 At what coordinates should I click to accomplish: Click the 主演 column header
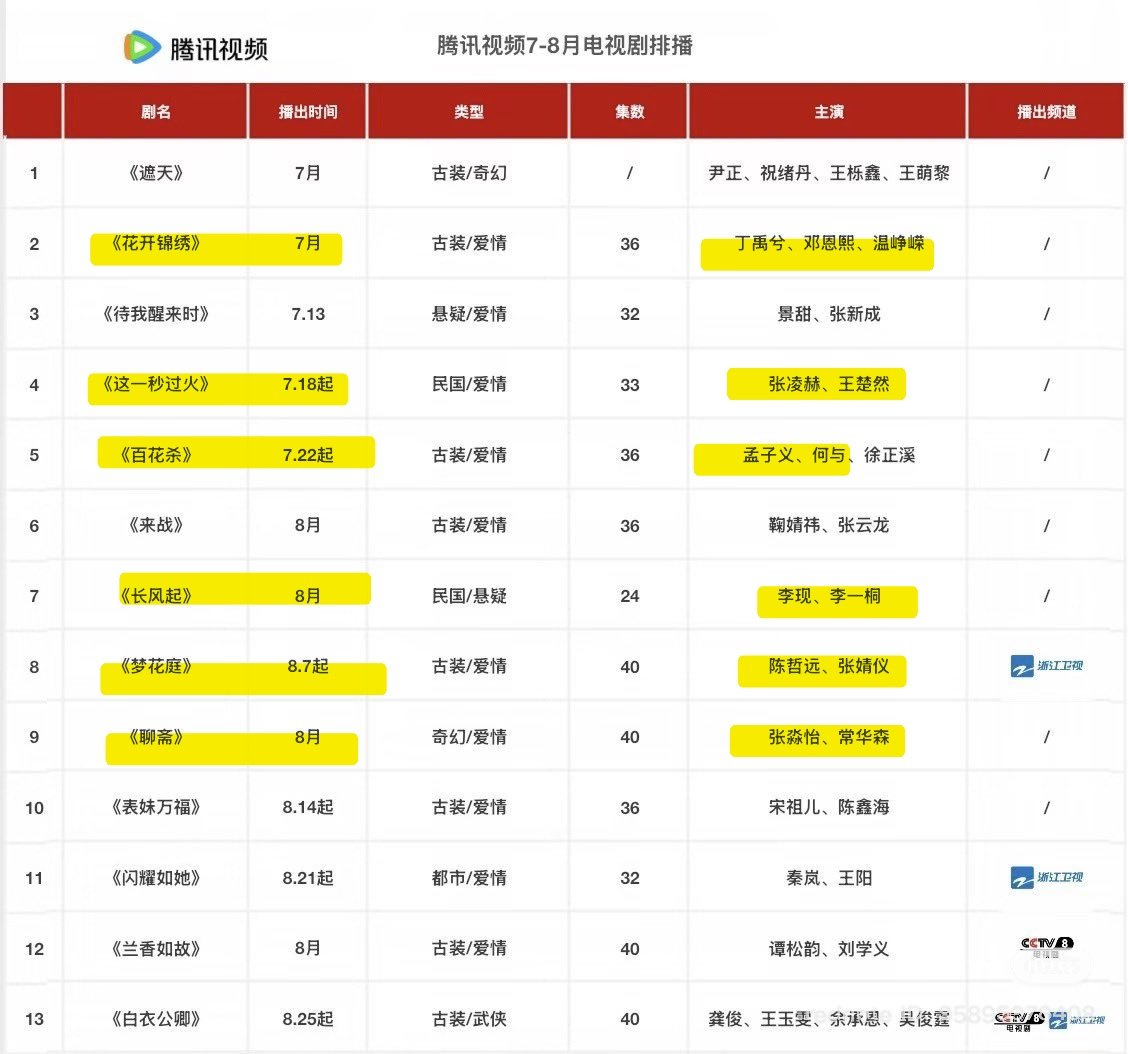(x=829, y=112)
